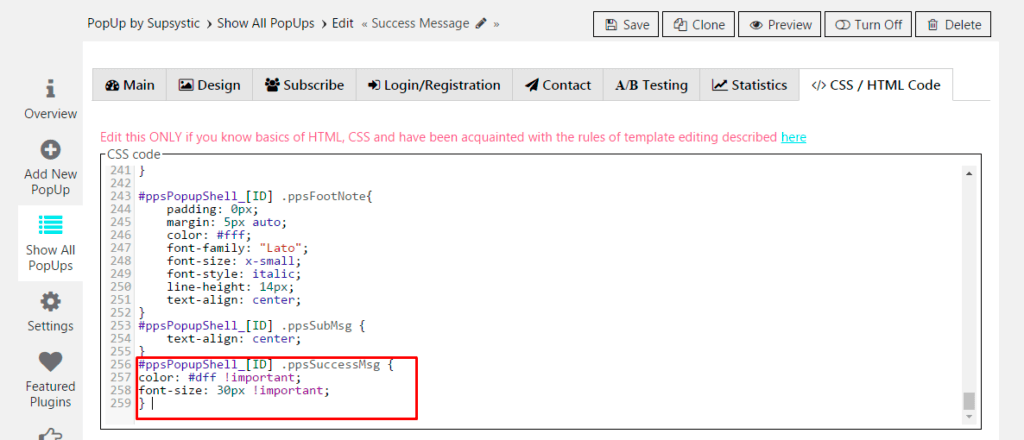Turn Off the popup
1024x440 pixels.
point(868,25)
